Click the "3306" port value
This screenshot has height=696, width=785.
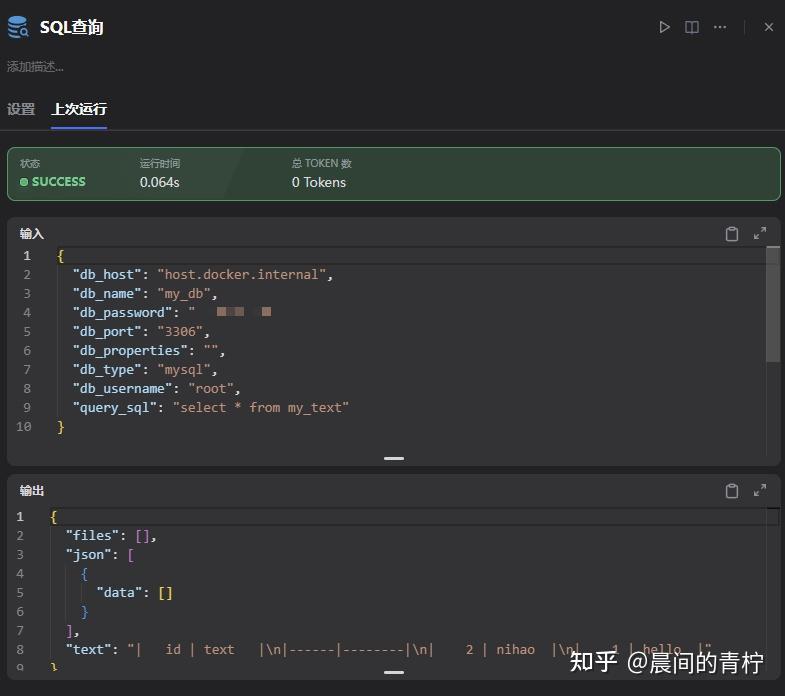point(180,332)
